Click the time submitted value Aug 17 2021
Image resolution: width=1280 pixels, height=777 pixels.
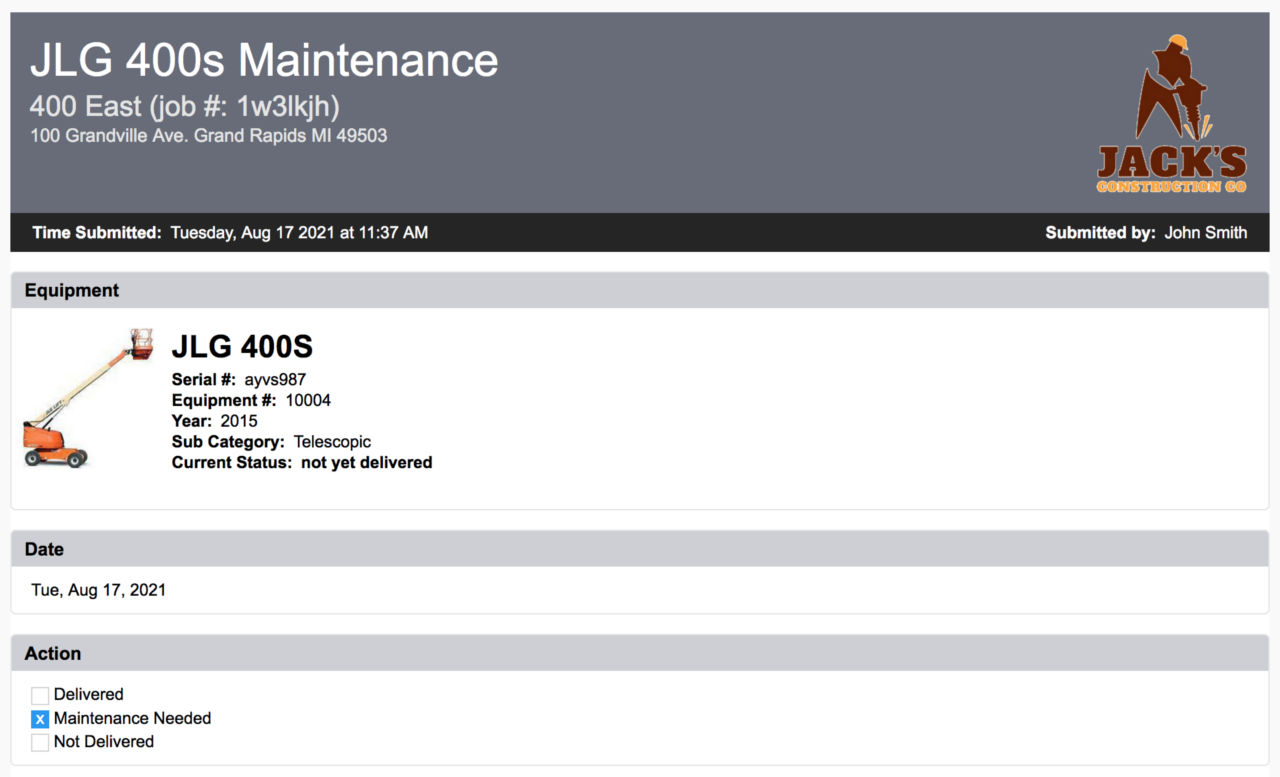point(299,233)
